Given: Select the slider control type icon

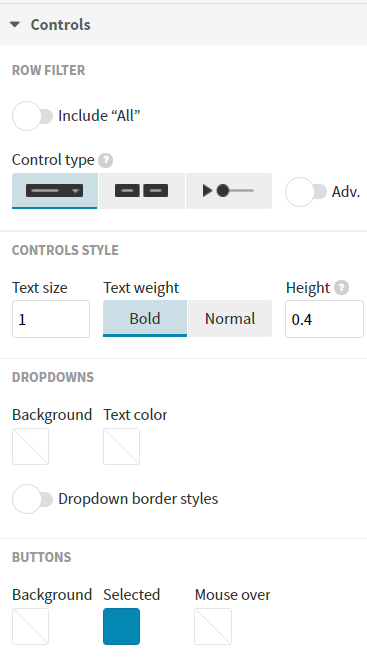Looking at the screenshot, I should pos(229,191).
